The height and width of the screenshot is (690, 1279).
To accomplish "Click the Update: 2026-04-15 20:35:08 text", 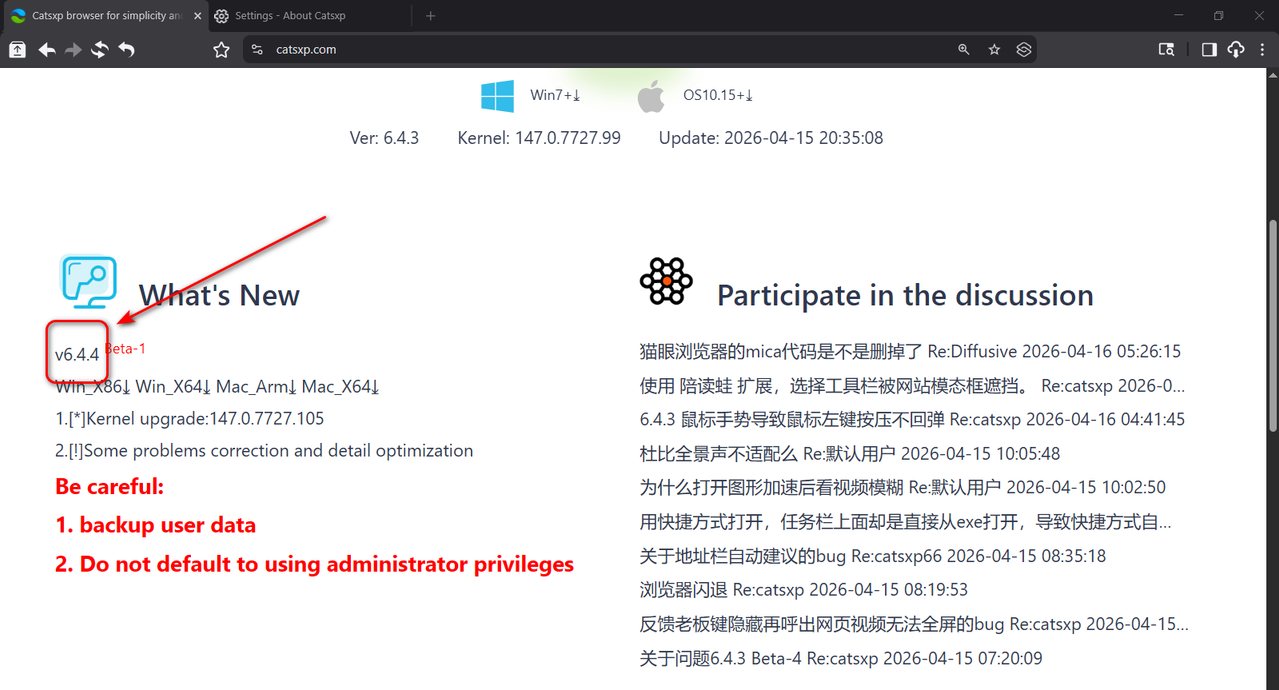I will (771, 138).
